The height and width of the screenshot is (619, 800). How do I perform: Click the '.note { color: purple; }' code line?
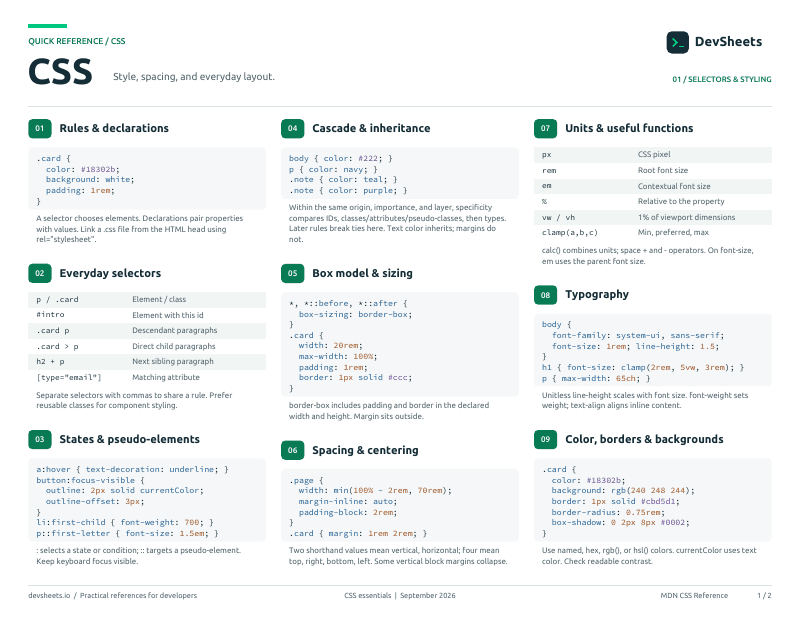pyautogui.click(x=348, y=191)
